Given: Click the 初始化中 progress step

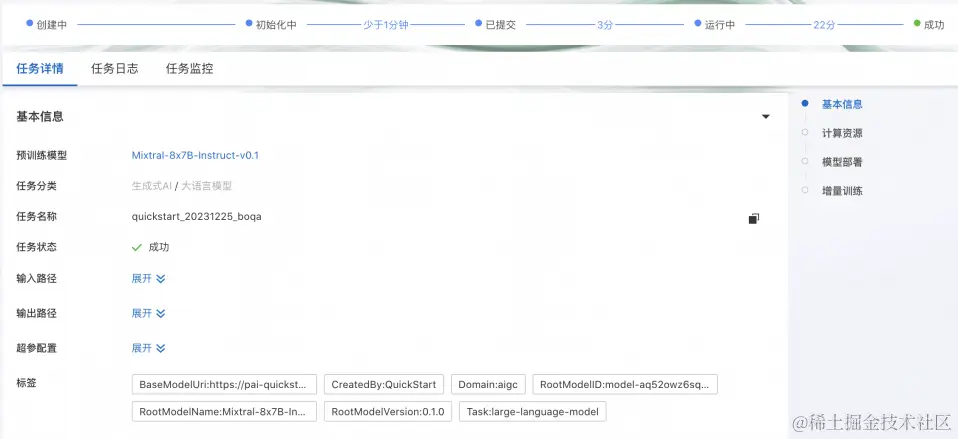Looking at the screenshot, I should coord(271,25).
